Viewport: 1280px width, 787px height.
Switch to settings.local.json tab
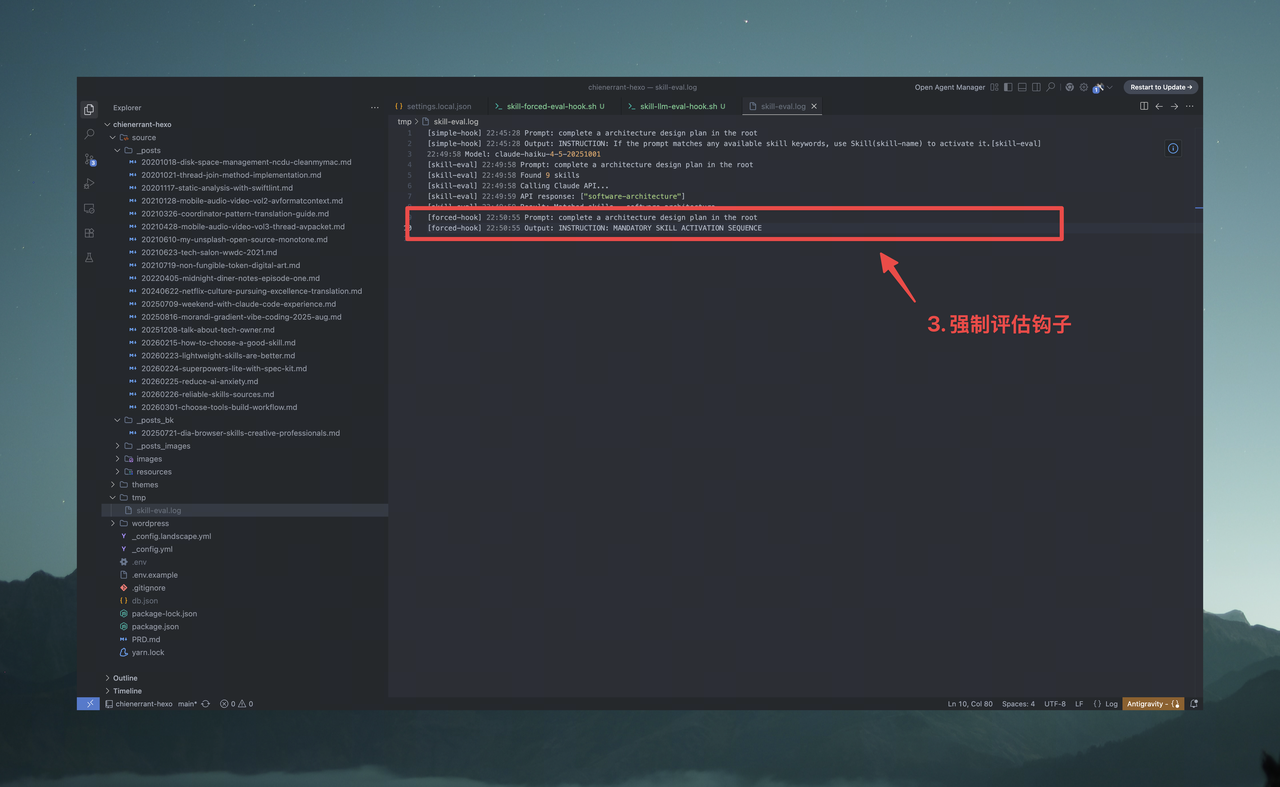point(438,106)
